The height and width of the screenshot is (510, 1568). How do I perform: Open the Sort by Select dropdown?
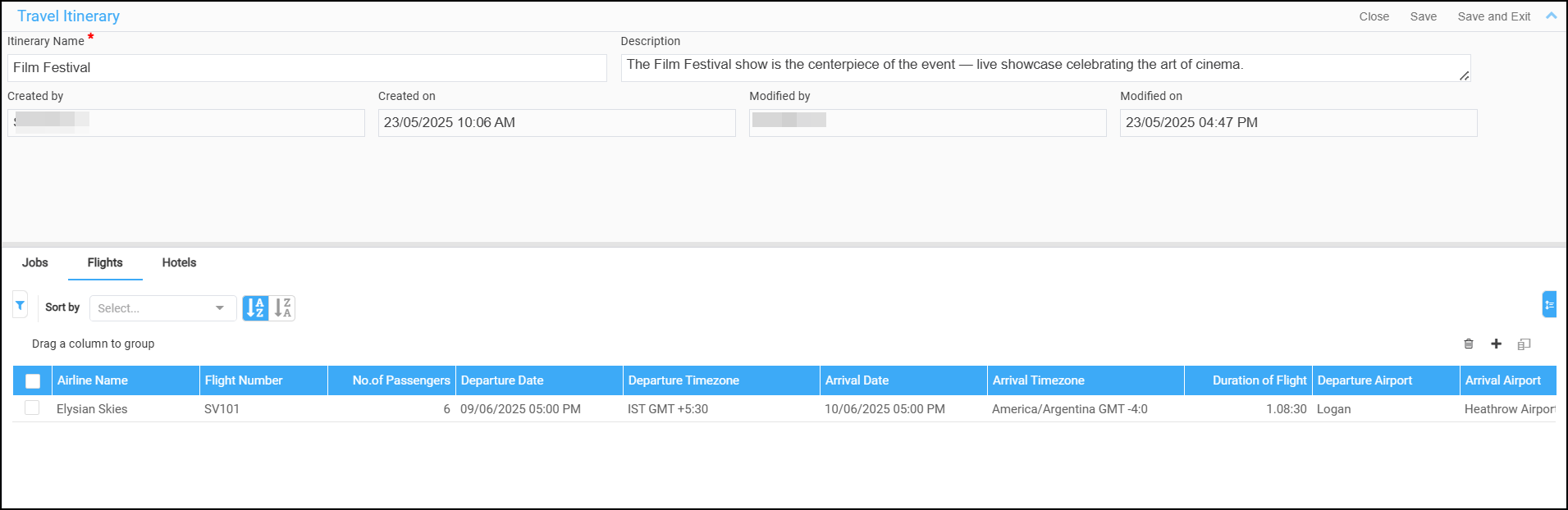162,308
